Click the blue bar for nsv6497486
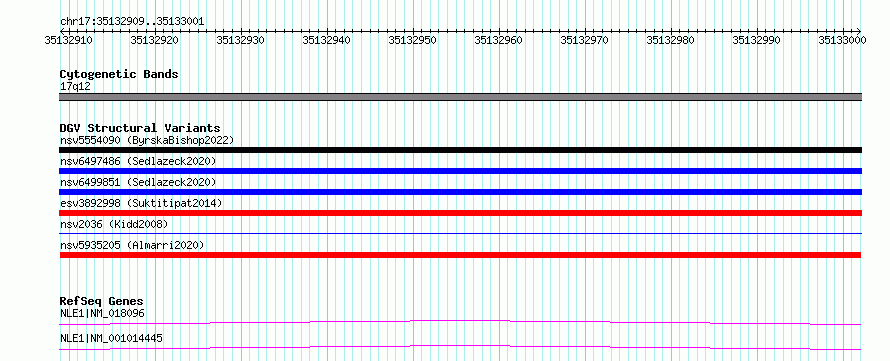This screenshot has height=361, width=890. 460,171
